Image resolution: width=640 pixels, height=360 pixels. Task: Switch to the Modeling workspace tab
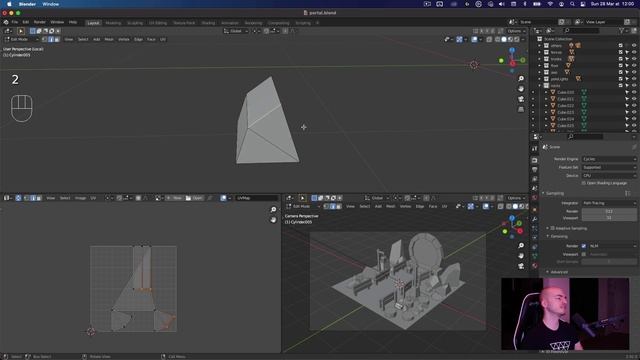pos(113,23)
